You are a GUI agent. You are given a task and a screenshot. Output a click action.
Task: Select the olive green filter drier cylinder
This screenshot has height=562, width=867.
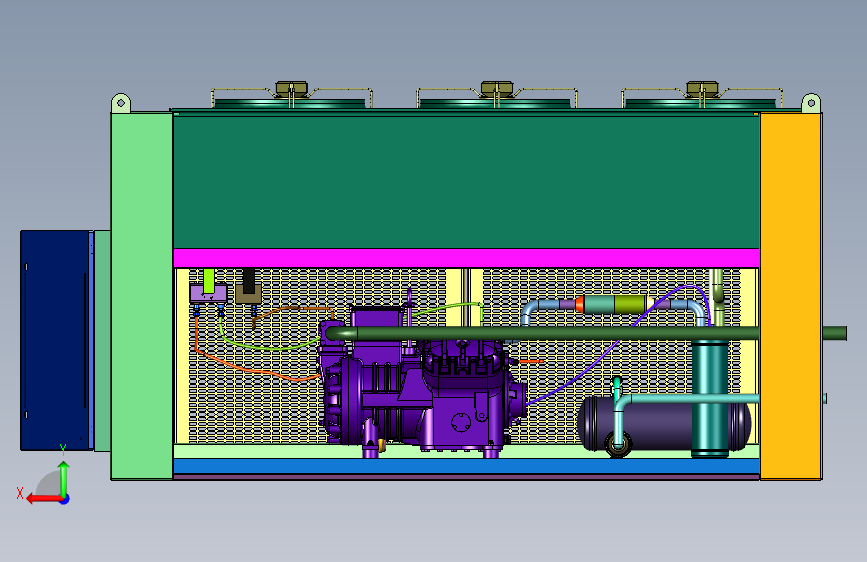(630, 304)
